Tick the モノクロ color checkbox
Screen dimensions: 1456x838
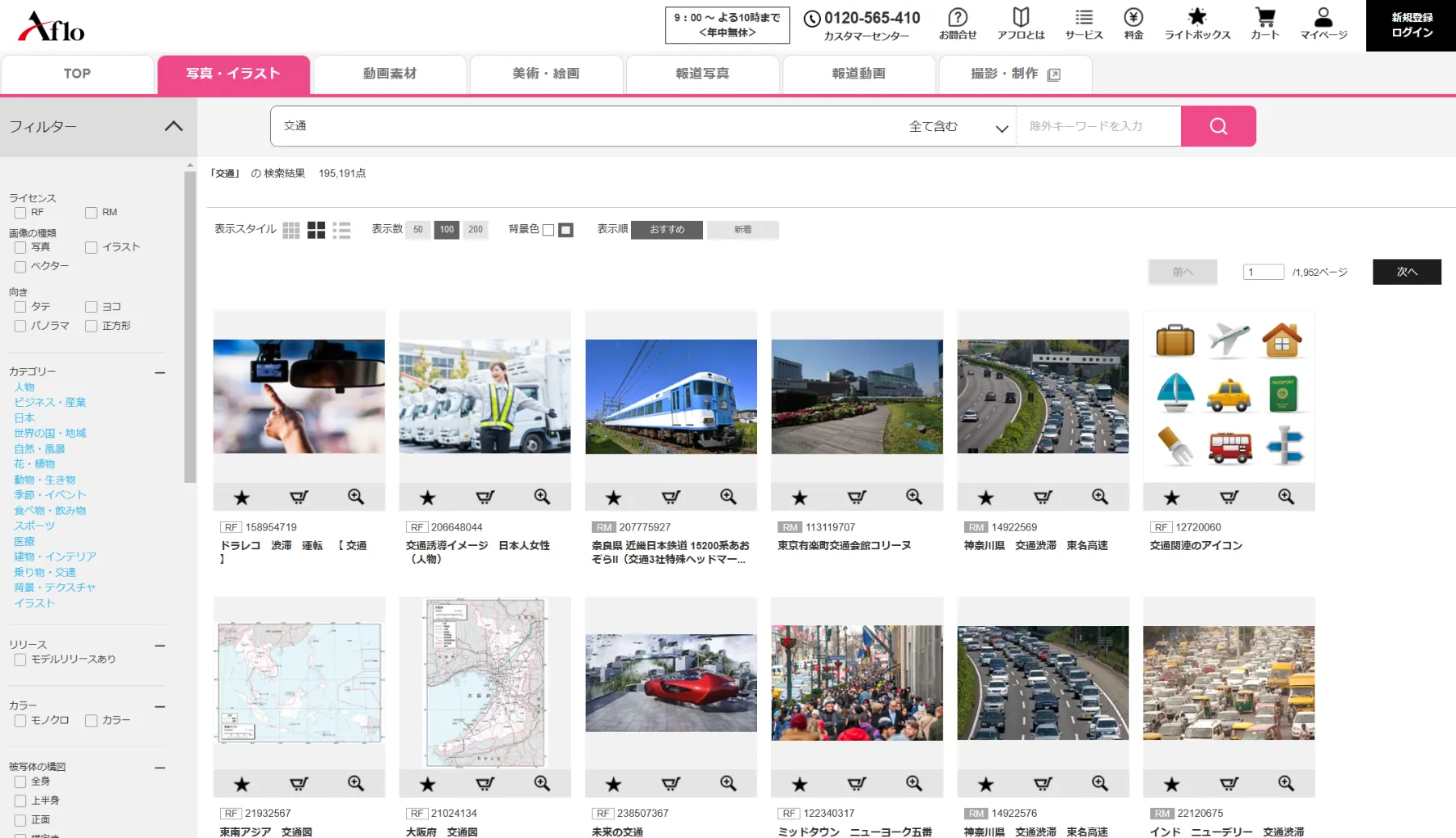click(20, 721)
